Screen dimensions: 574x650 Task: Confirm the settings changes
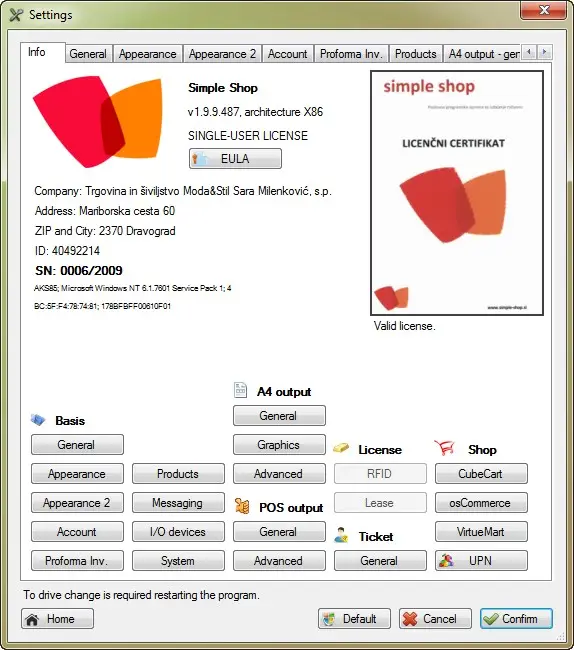tap(516, 619)
